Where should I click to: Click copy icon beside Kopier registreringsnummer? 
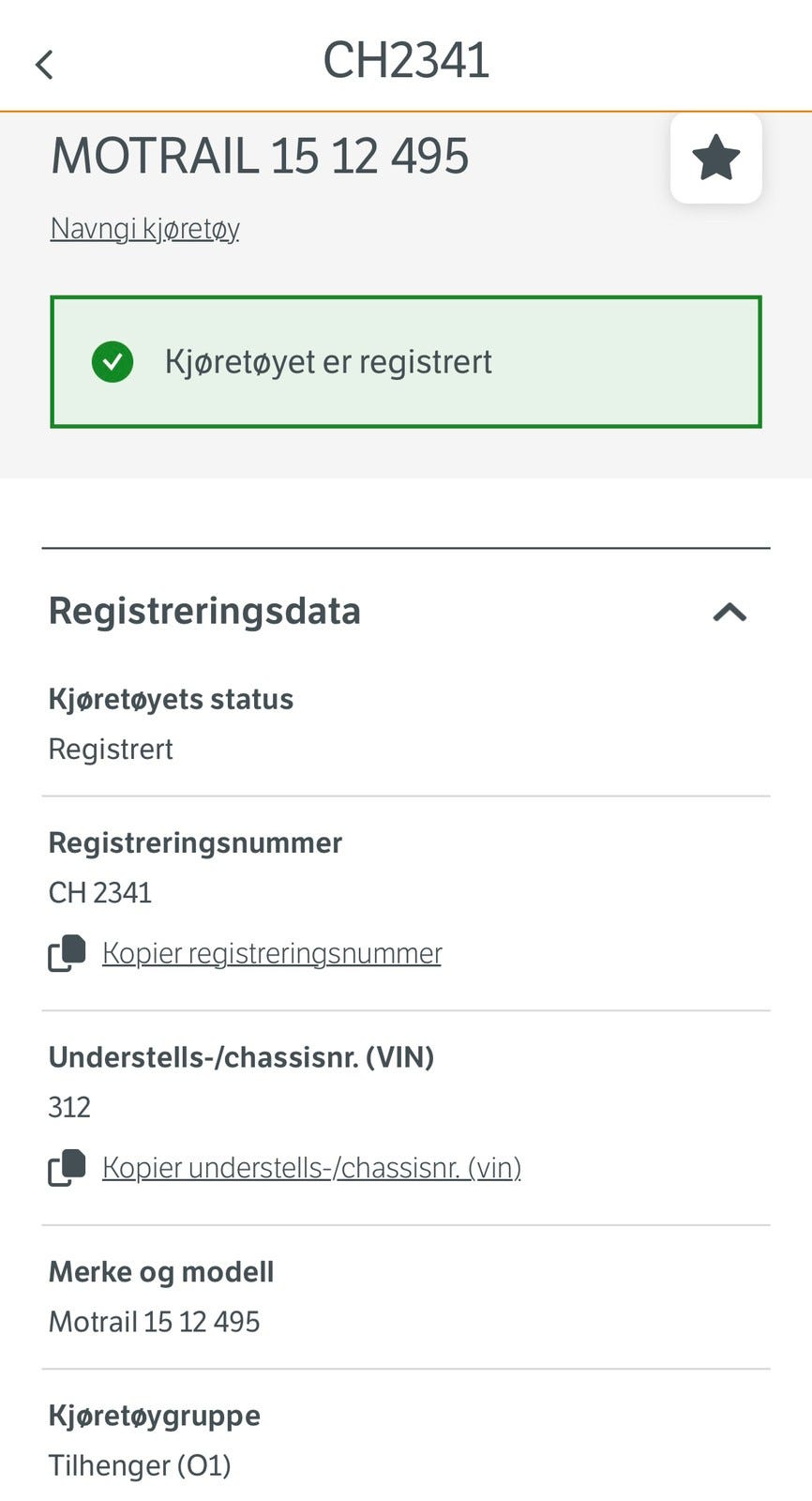(x=67, y=953)
